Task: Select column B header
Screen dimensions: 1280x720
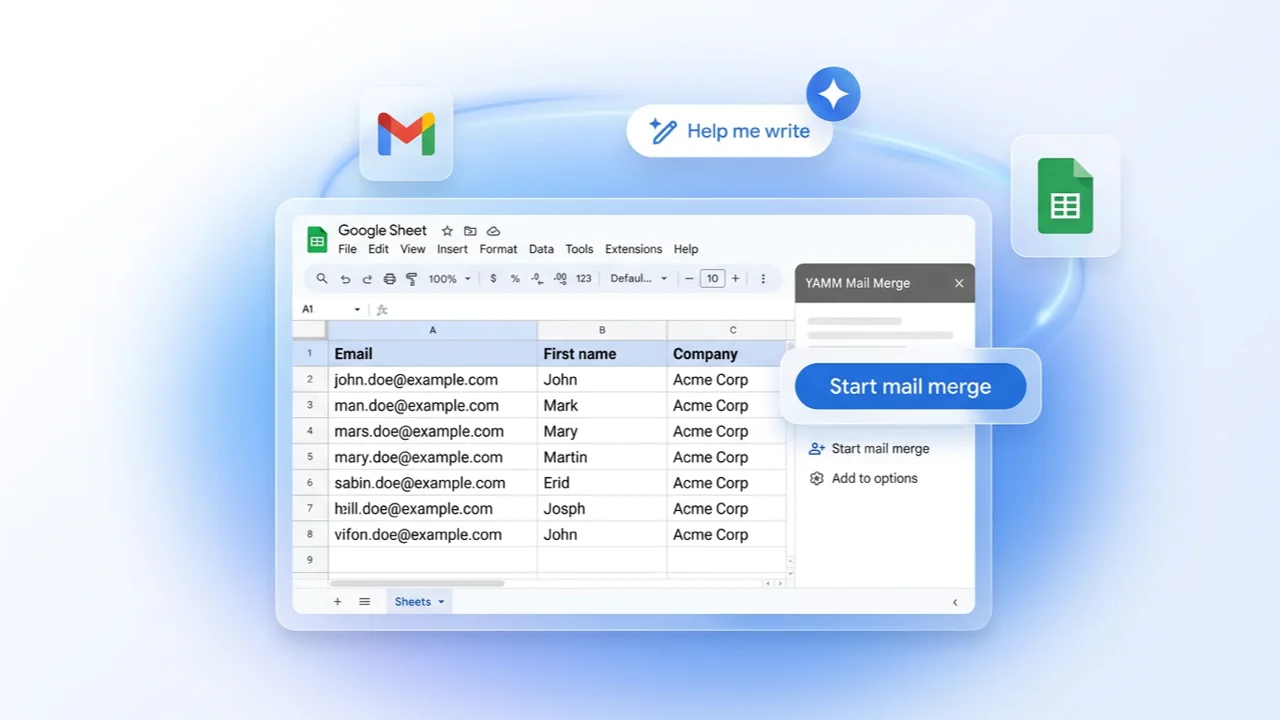Action: click(x=602, y=330)
